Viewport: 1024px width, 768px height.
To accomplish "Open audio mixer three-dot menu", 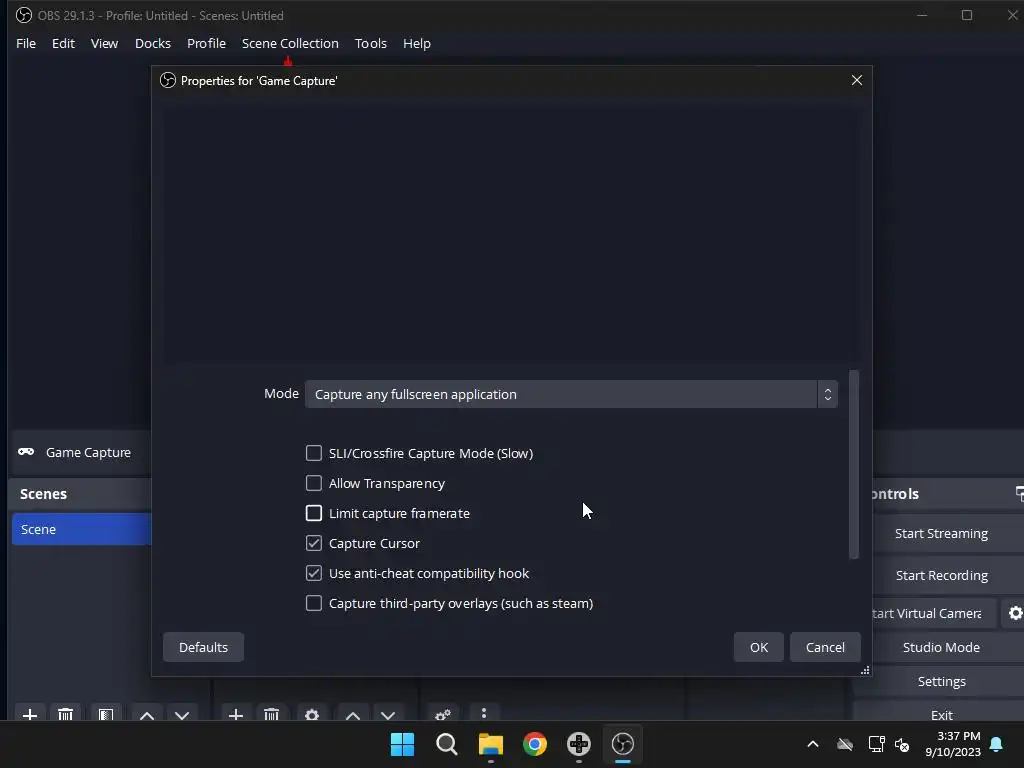I will click(x=484, y=713).
